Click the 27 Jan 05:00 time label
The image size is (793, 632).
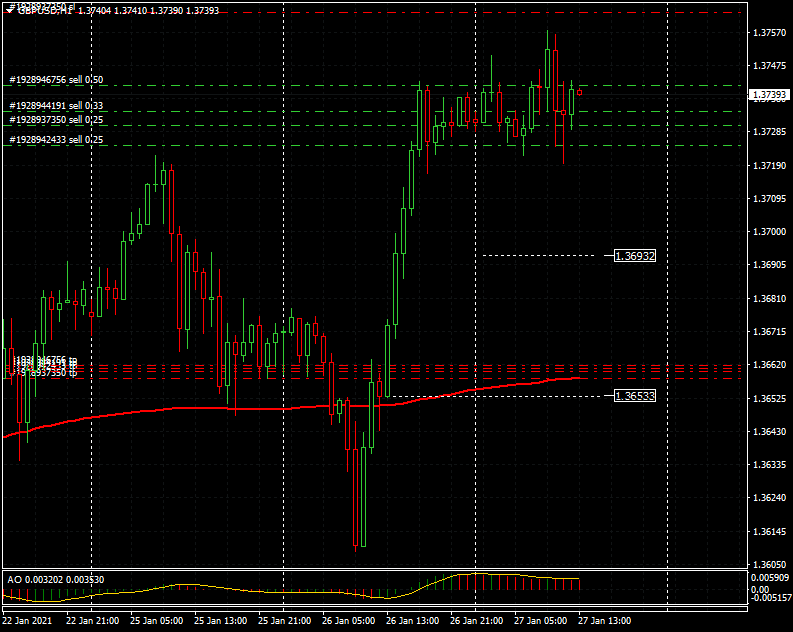click(540, 621)
